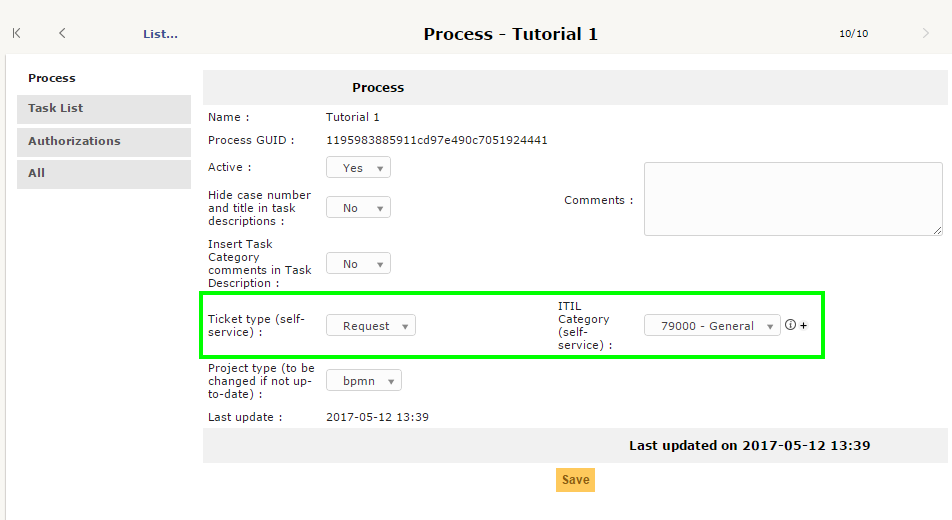
Task: Go to the previous process record
Action: tap(62, 33)
